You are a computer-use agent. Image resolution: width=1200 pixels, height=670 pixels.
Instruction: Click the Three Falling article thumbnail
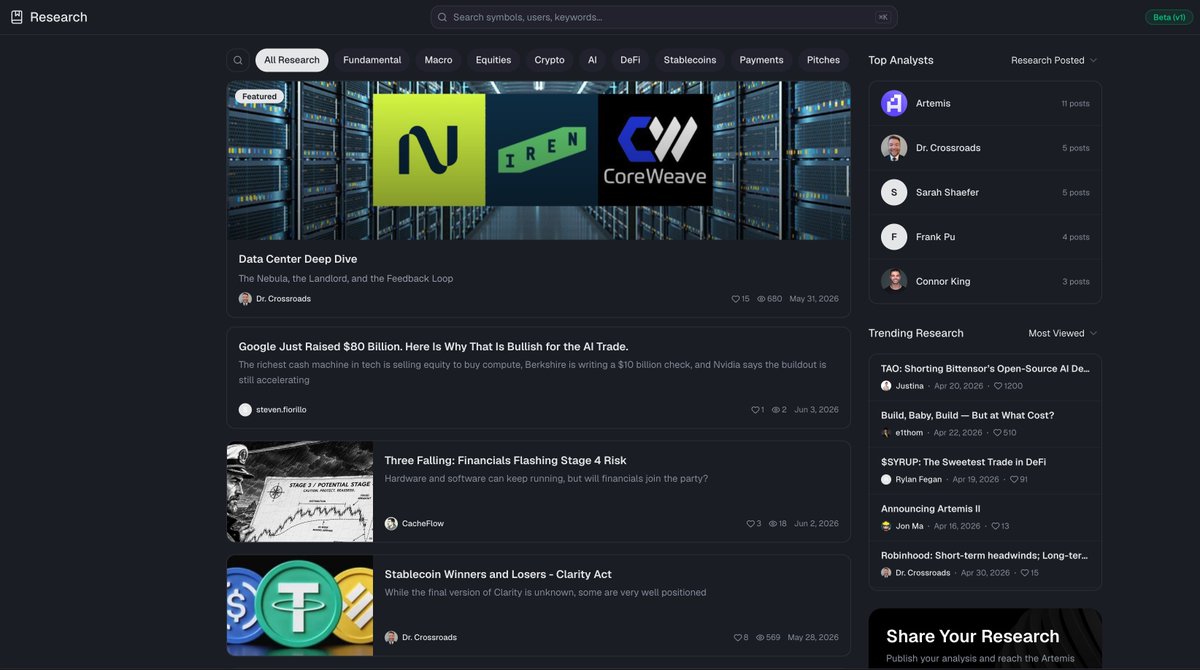pos(300,492)
